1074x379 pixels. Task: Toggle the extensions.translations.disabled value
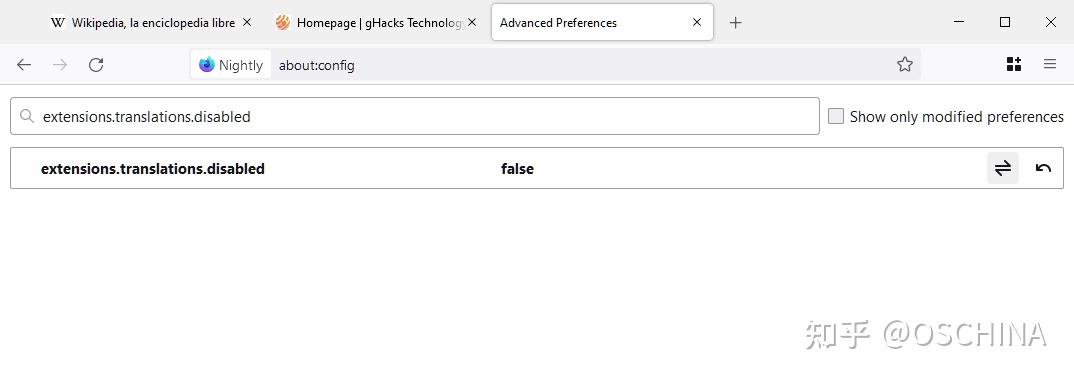(1003, 169)
